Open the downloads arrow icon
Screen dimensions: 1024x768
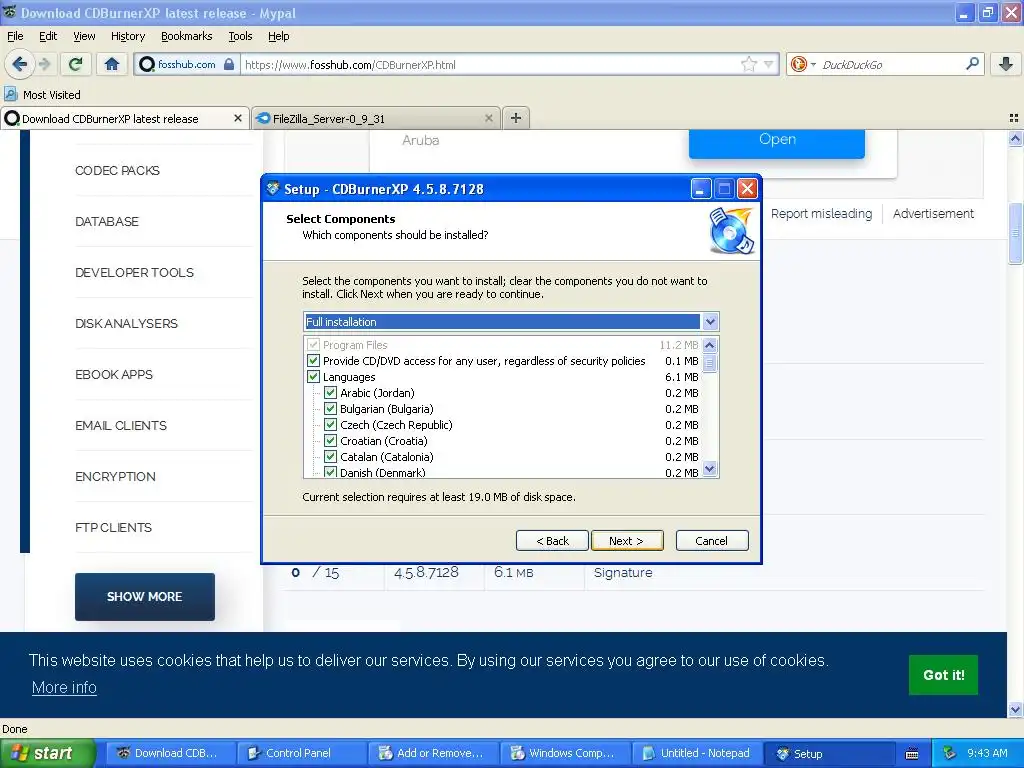[1006, 64]
